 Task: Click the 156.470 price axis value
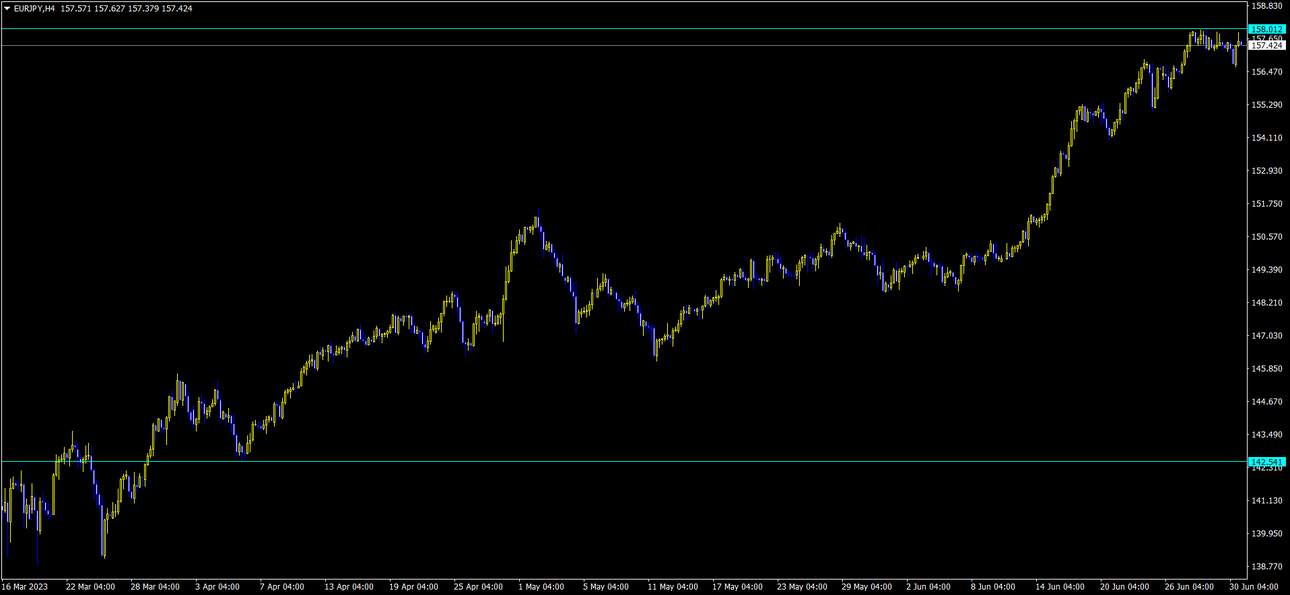tap(1267, 72)
